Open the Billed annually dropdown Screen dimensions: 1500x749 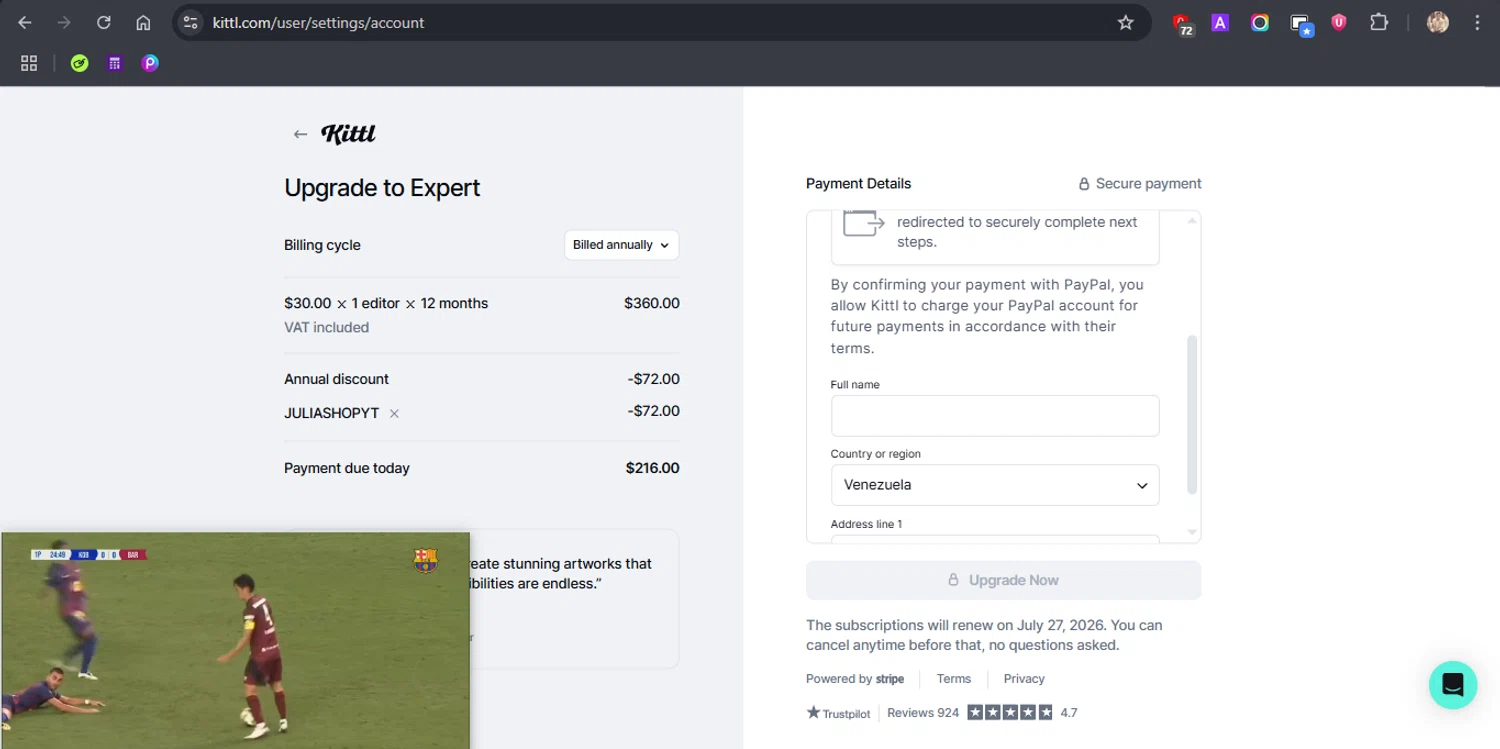pos(621,245)
